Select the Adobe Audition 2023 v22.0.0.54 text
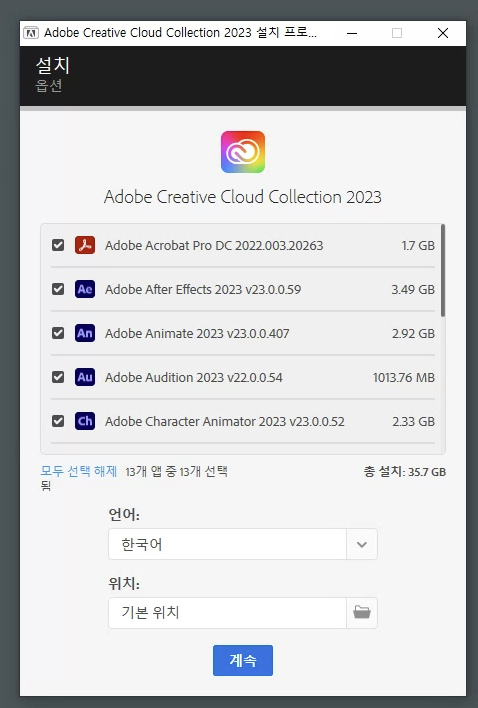 tap(194, 377)
